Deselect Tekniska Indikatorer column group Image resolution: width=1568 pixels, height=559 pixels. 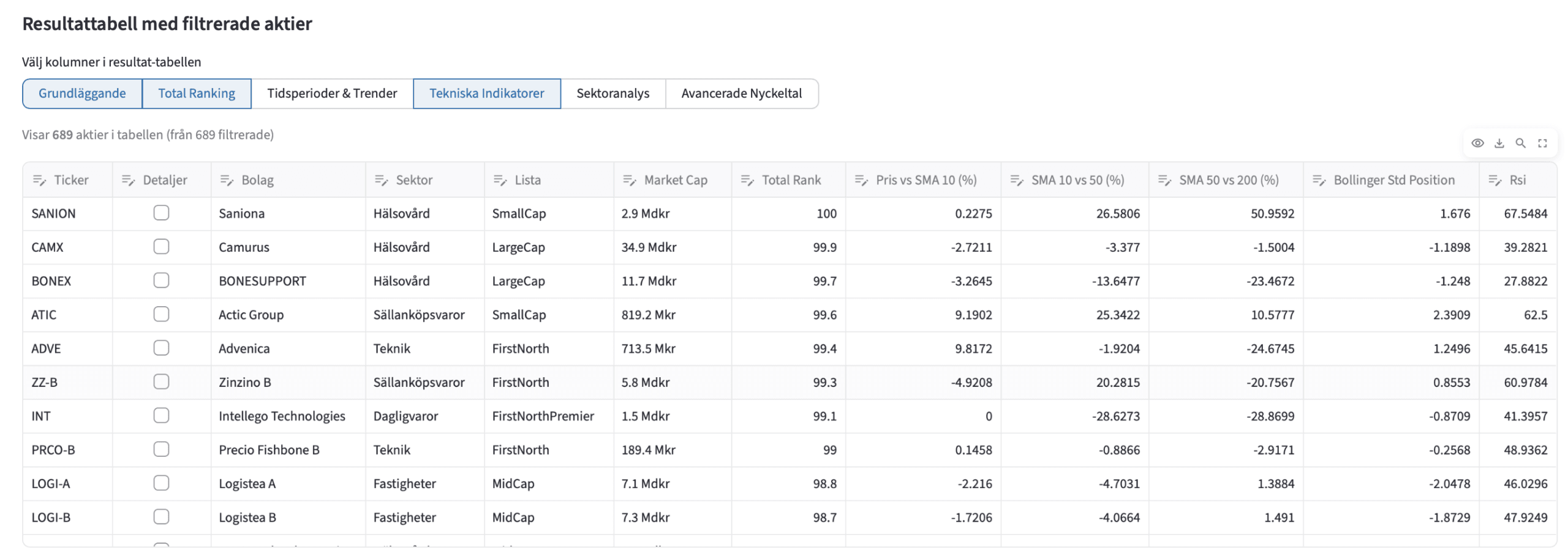click(486, 94)
